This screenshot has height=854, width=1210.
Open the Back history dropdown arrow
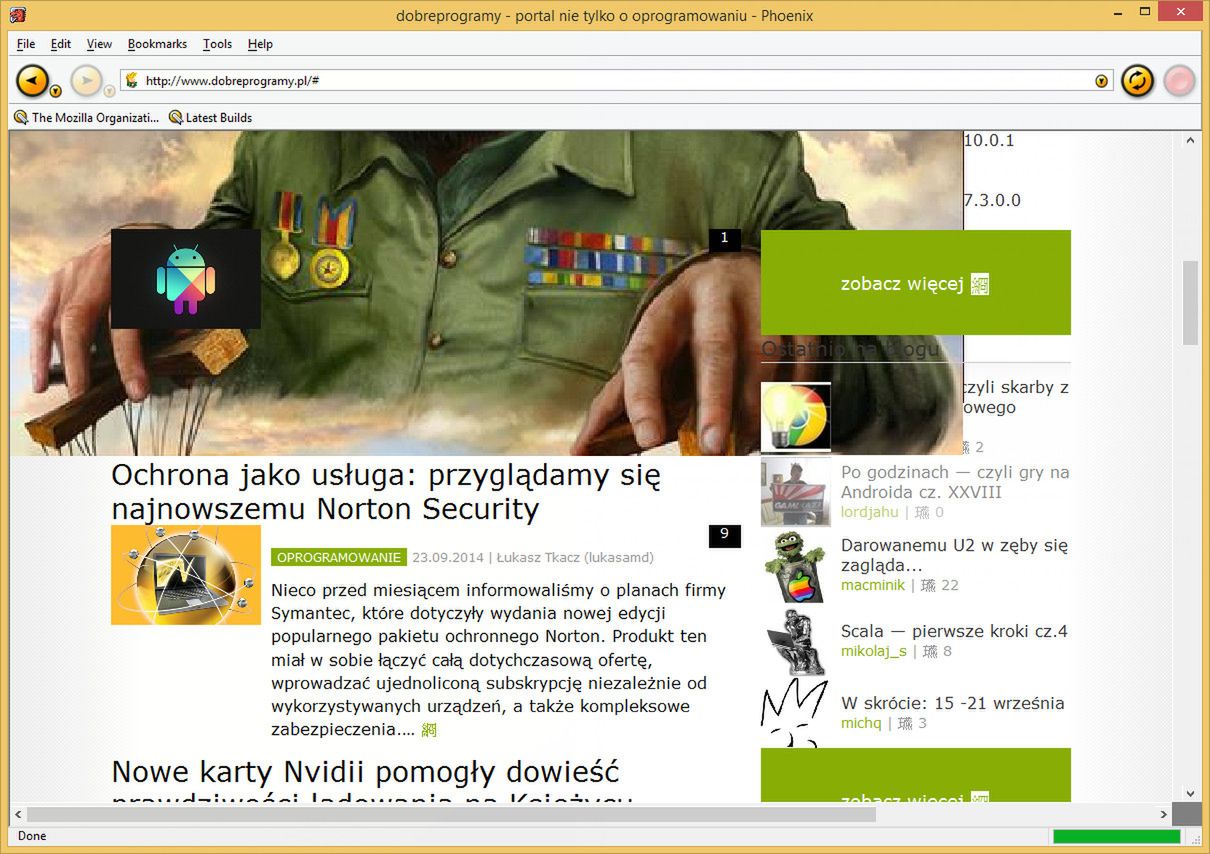click(55, 91)
